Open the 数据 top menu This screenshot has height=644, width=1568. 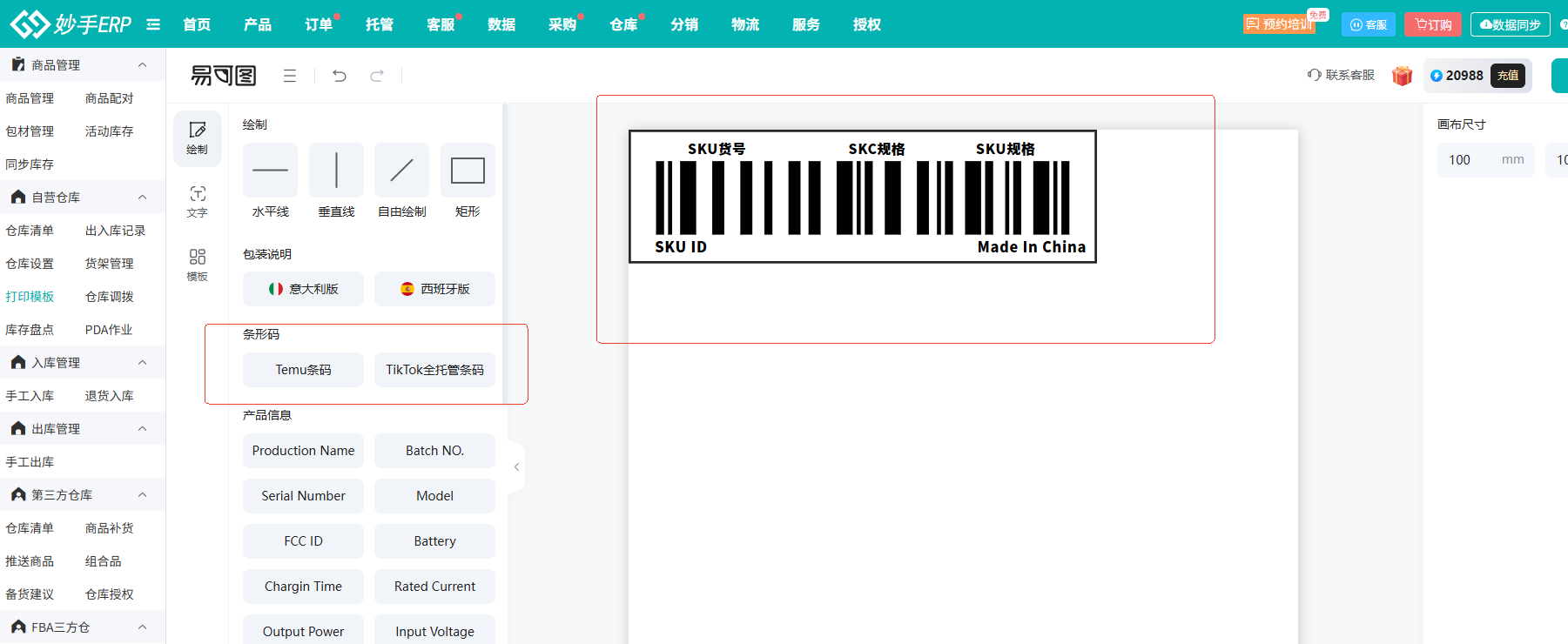click(501, 24)
